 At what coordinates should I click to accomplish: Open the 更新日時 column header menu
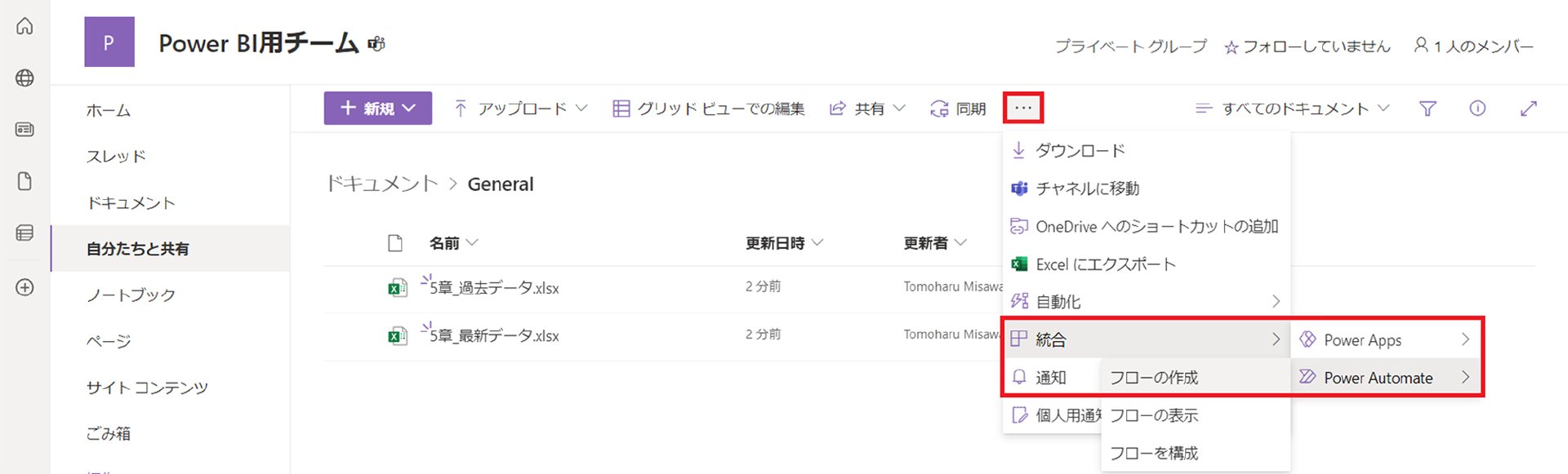coord(785,243)
